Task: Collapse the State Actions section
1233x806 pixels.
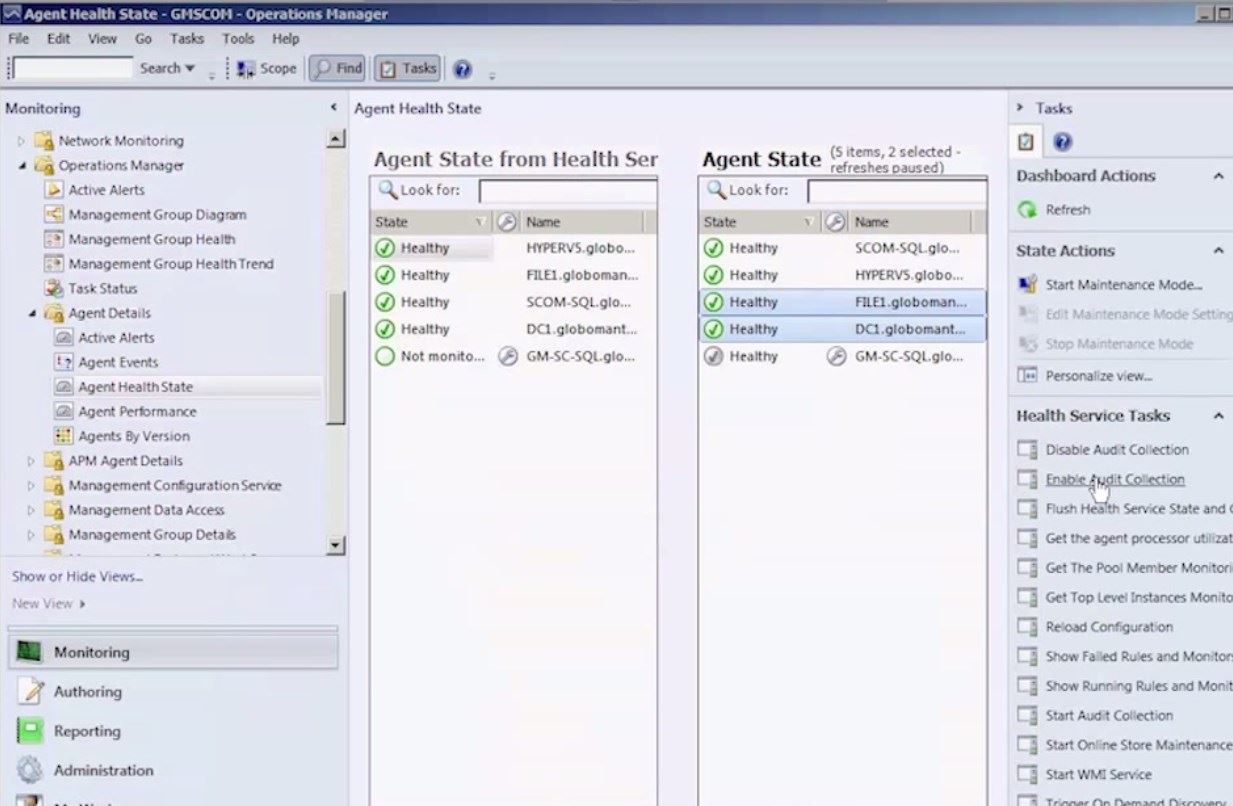Action: point(1219,251)
